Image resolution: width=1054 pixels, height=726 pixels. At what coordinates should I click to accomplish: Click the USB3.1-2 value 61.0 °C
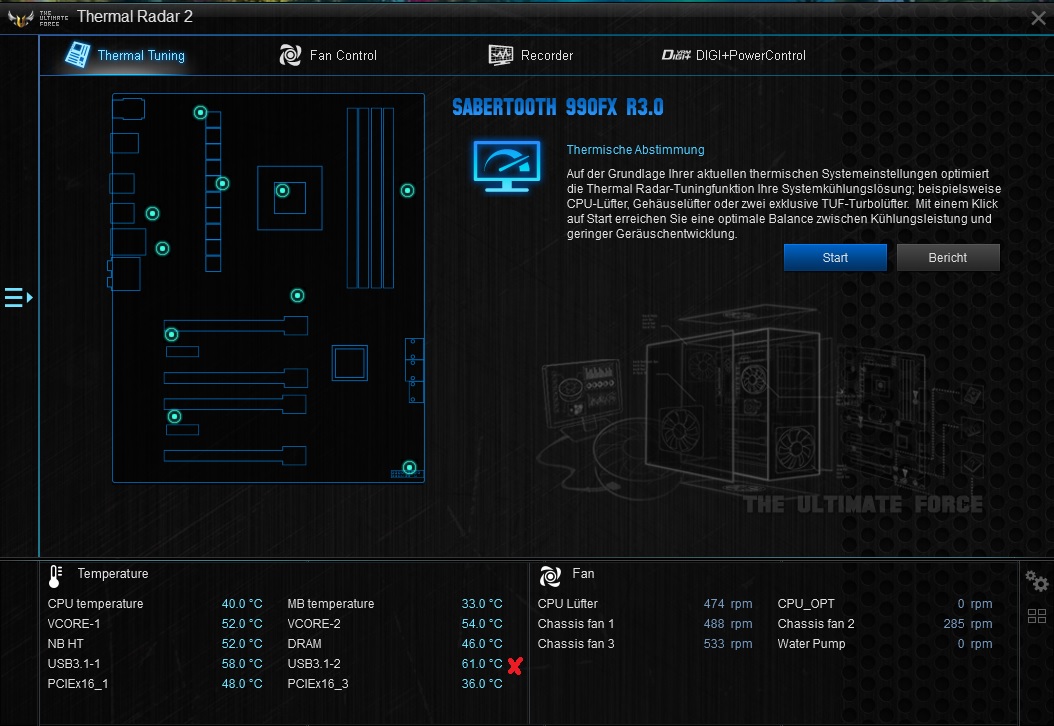(x=482, y=663)
